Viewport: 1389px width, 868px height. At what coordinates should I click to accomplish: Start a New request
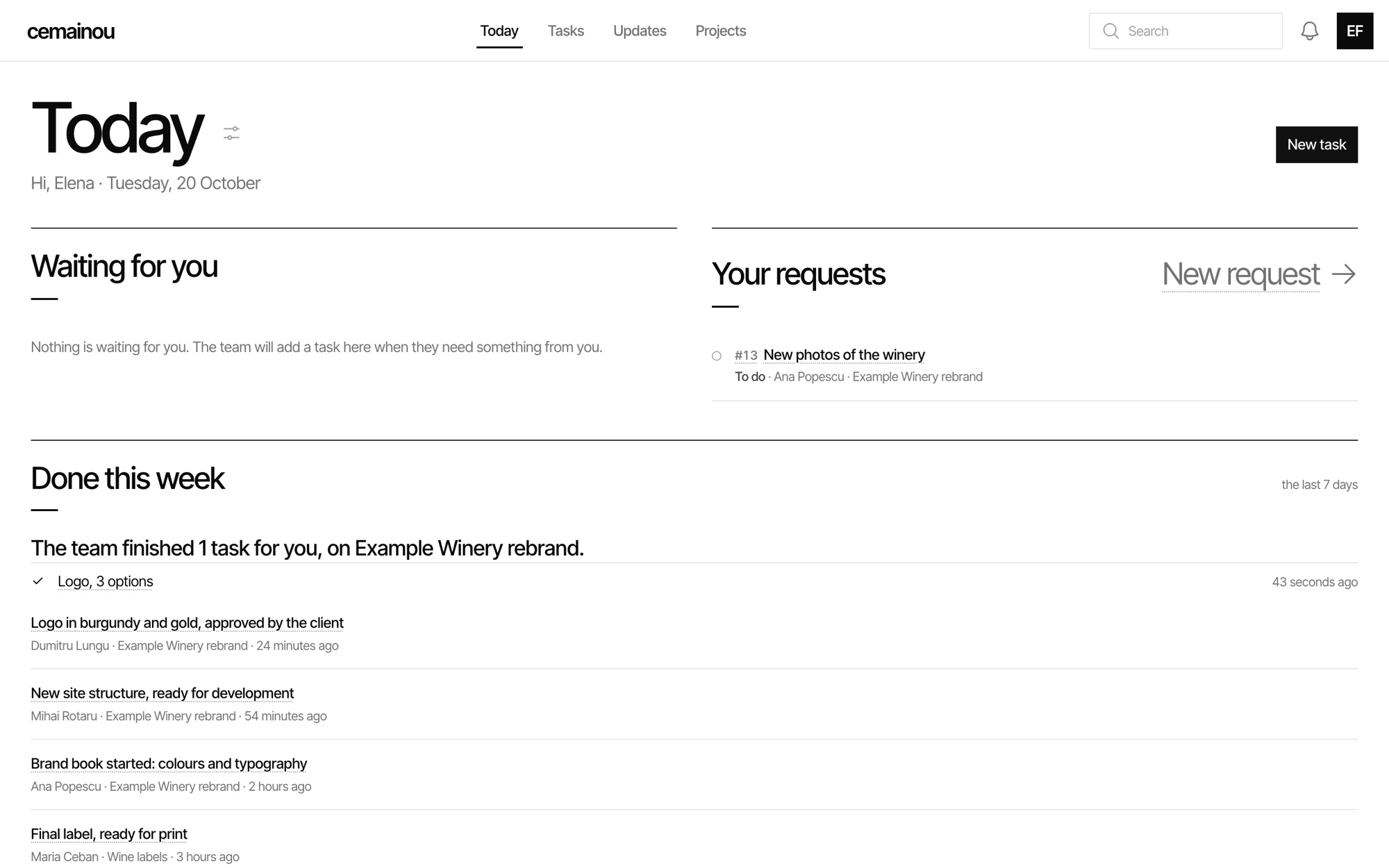(1240, 274)
